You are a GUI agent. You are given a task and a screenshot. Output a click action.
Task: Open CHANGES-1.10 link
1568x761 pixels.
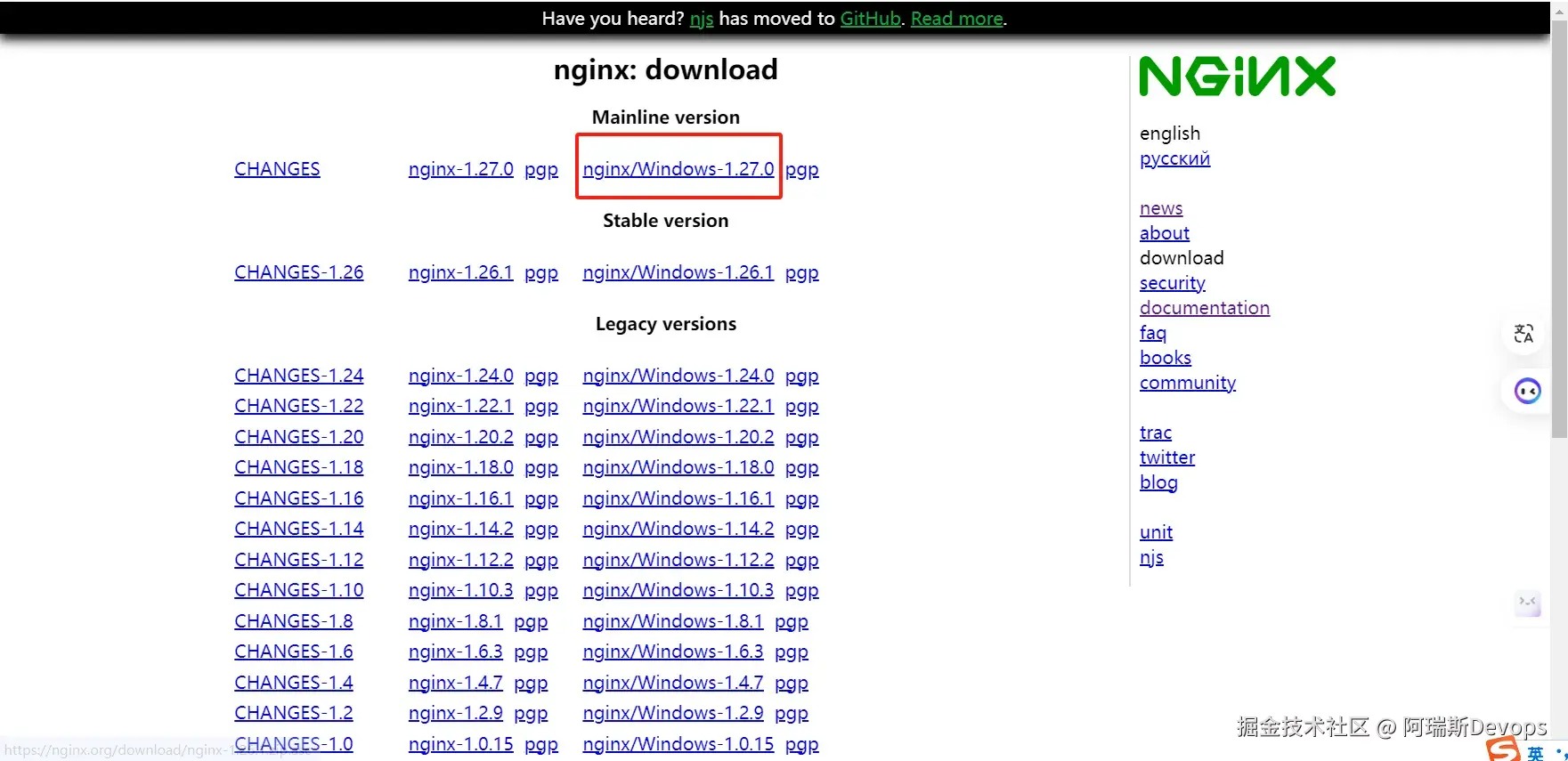[299, 590]
